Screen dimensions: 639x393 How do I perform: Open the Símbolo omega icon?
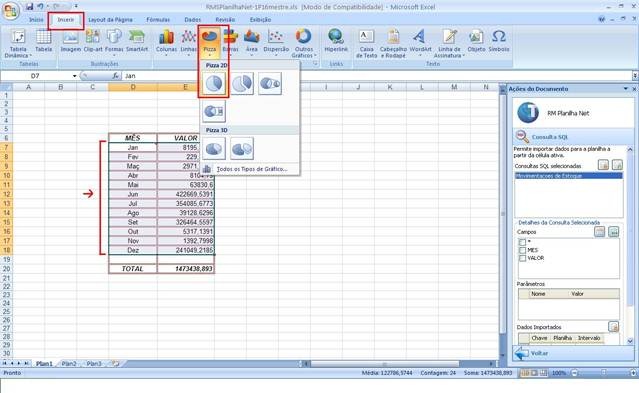pos(499,41)
